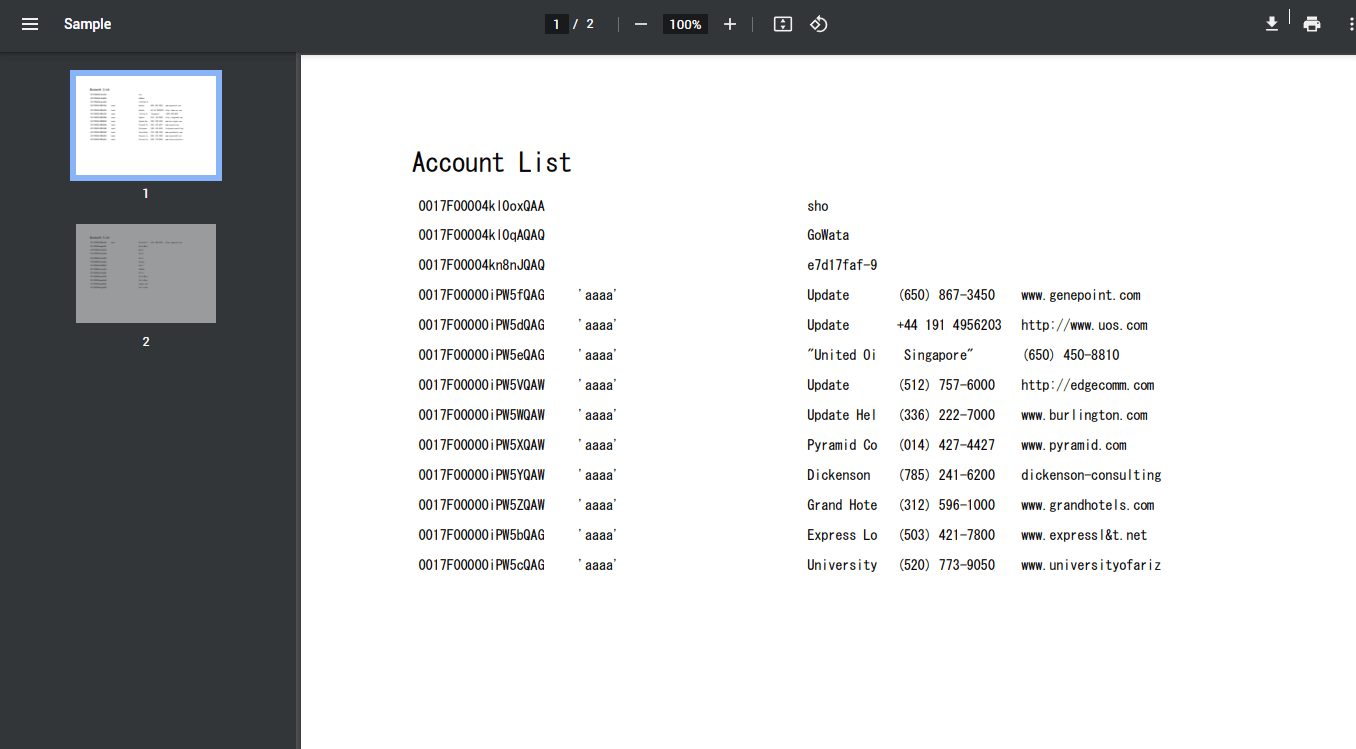The height and width of the screenshot is (749, 1356).
Task: Click the www.pyramid.com URL text
Action: tap(1074, 445)
